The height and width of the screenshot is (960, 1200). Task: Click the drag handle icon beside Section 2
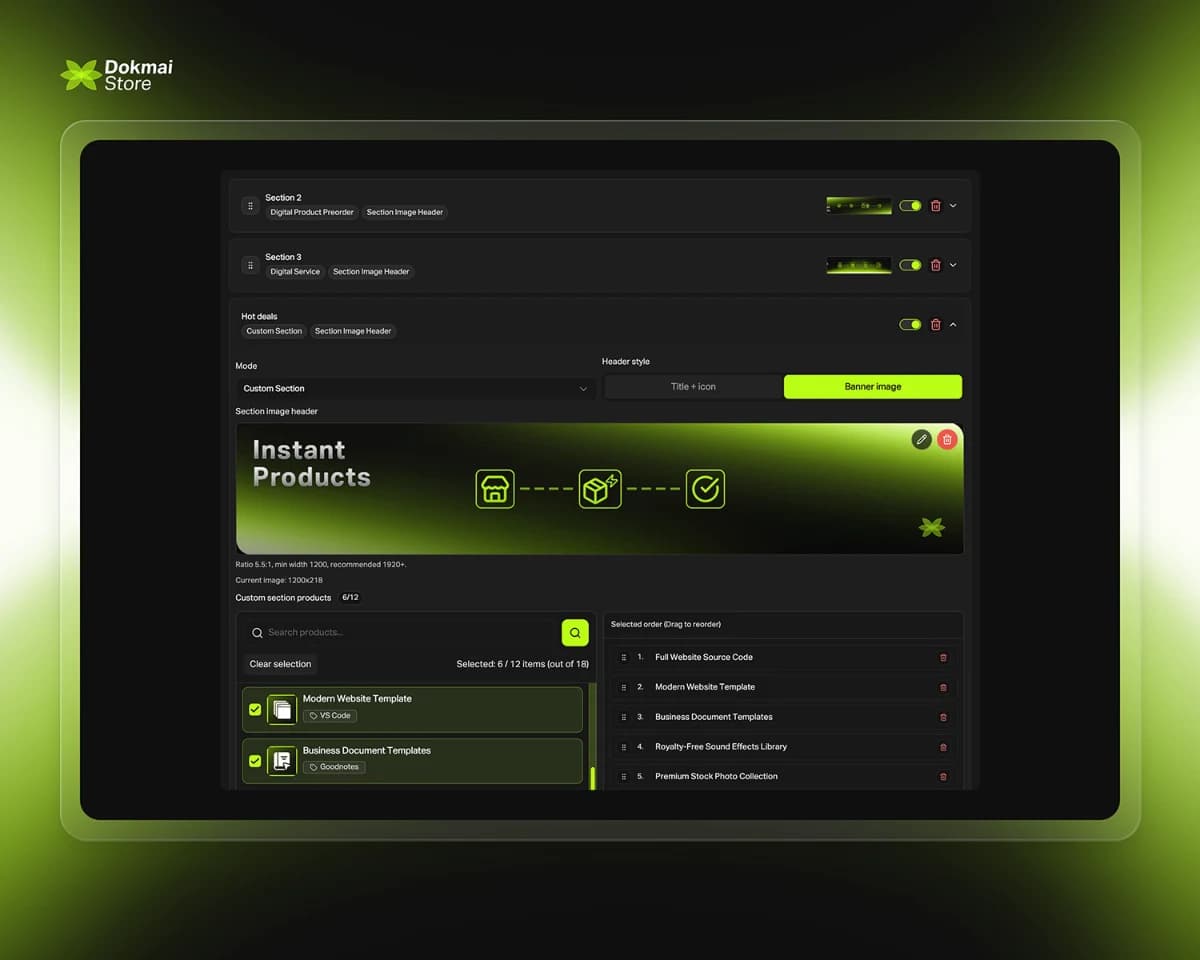(249, 205)
